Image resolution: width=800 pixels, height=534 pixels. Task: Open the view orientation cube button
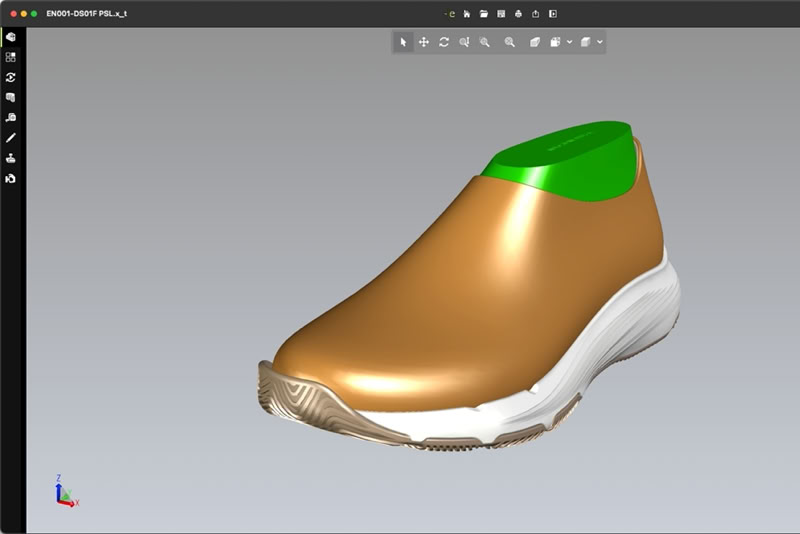click(x=556, y=42)
